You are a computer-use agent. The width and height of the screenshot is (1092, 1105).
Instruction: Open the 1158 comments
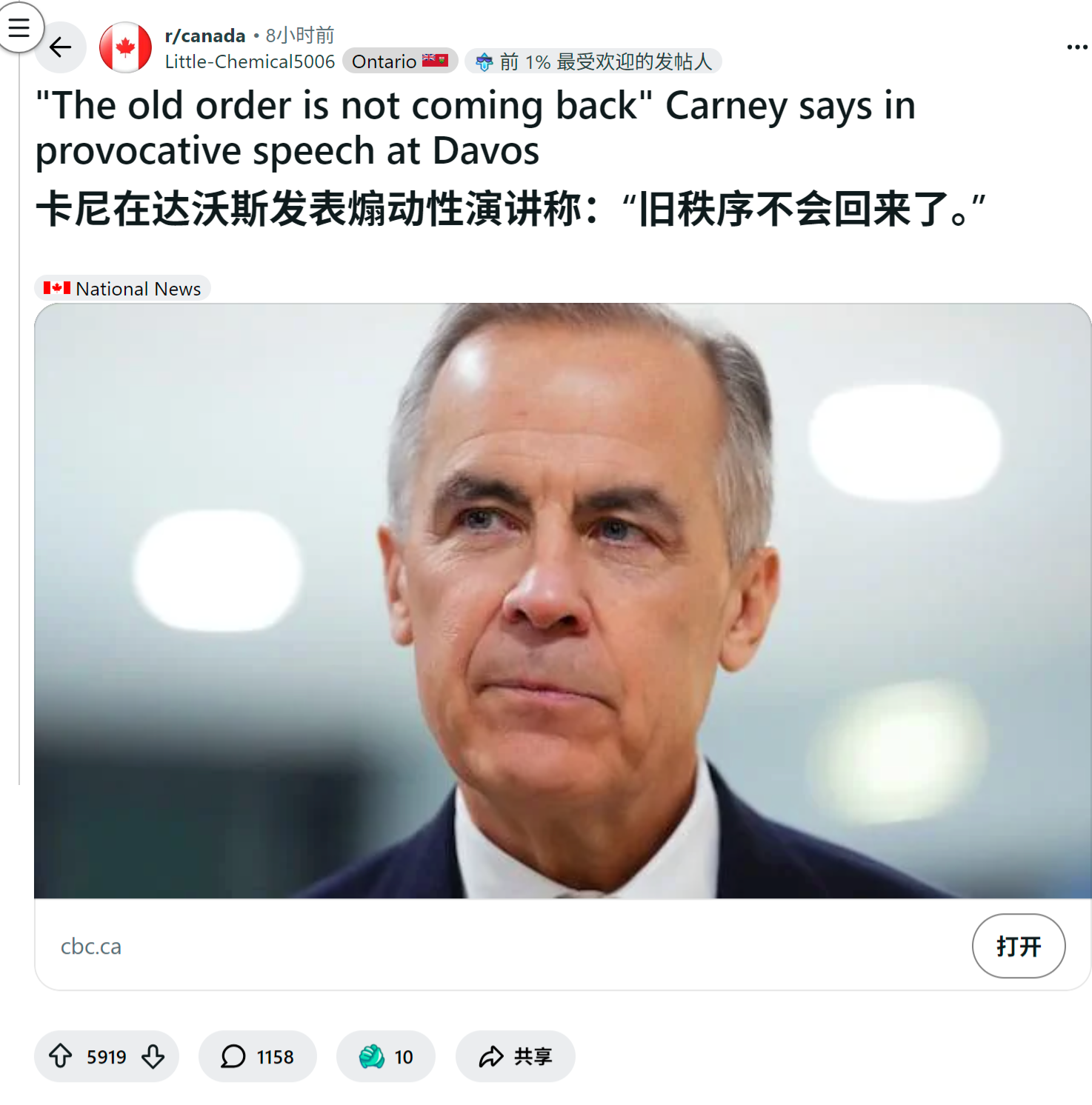point(258,1056)
